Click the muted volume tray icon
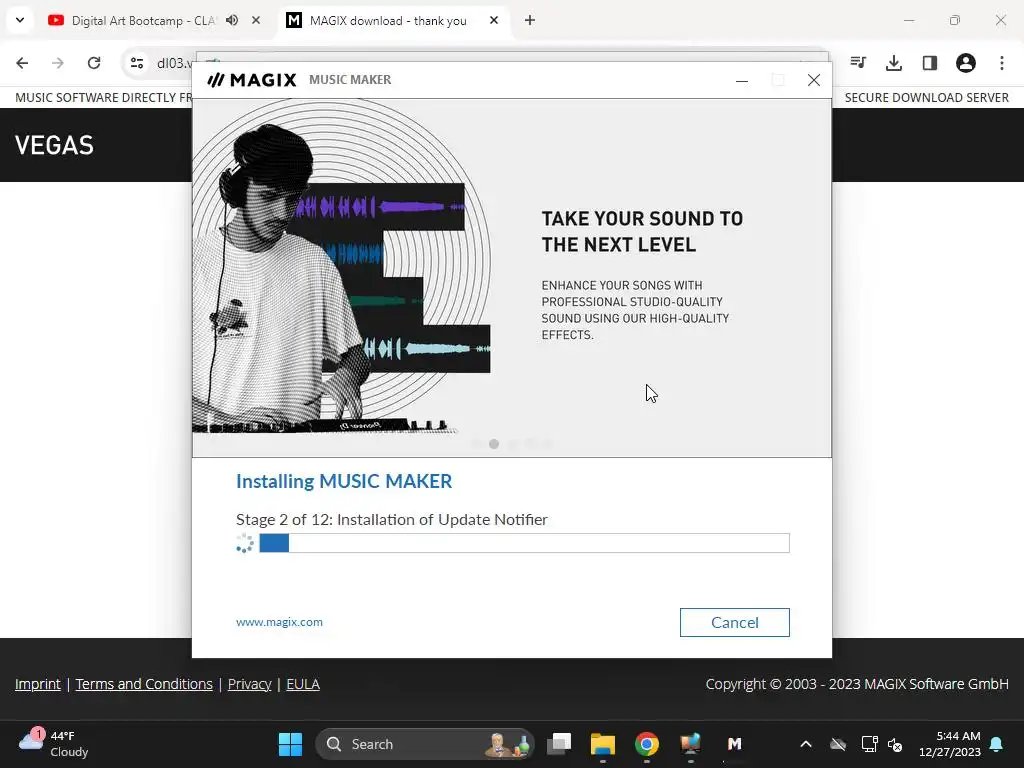The height and width of the screenshot is (768, 1024). [895, 744]
